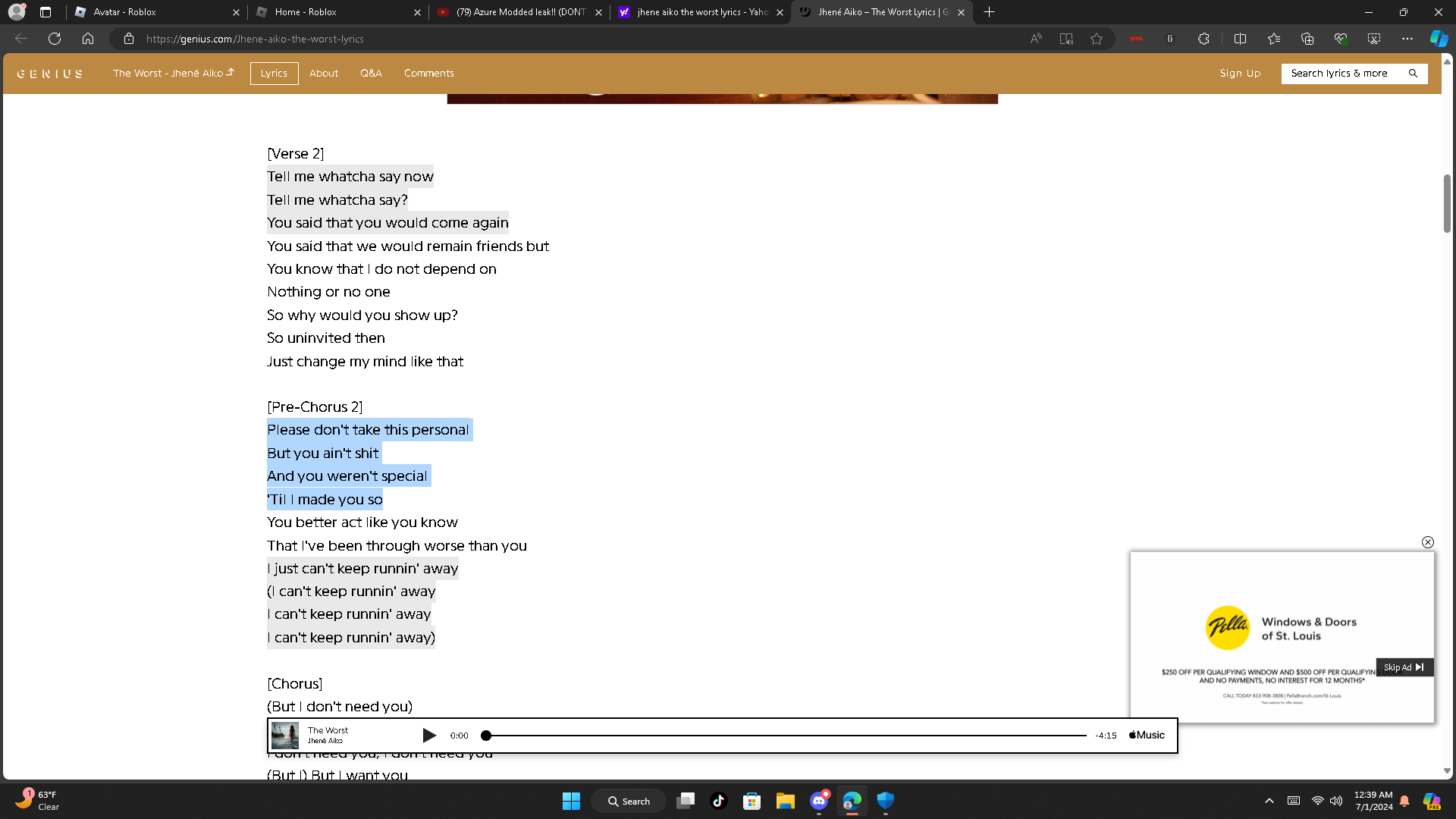This screenshot has width=1456, height=819.
Task: Go to the browser Home page
Action: (x=88, y=39)
